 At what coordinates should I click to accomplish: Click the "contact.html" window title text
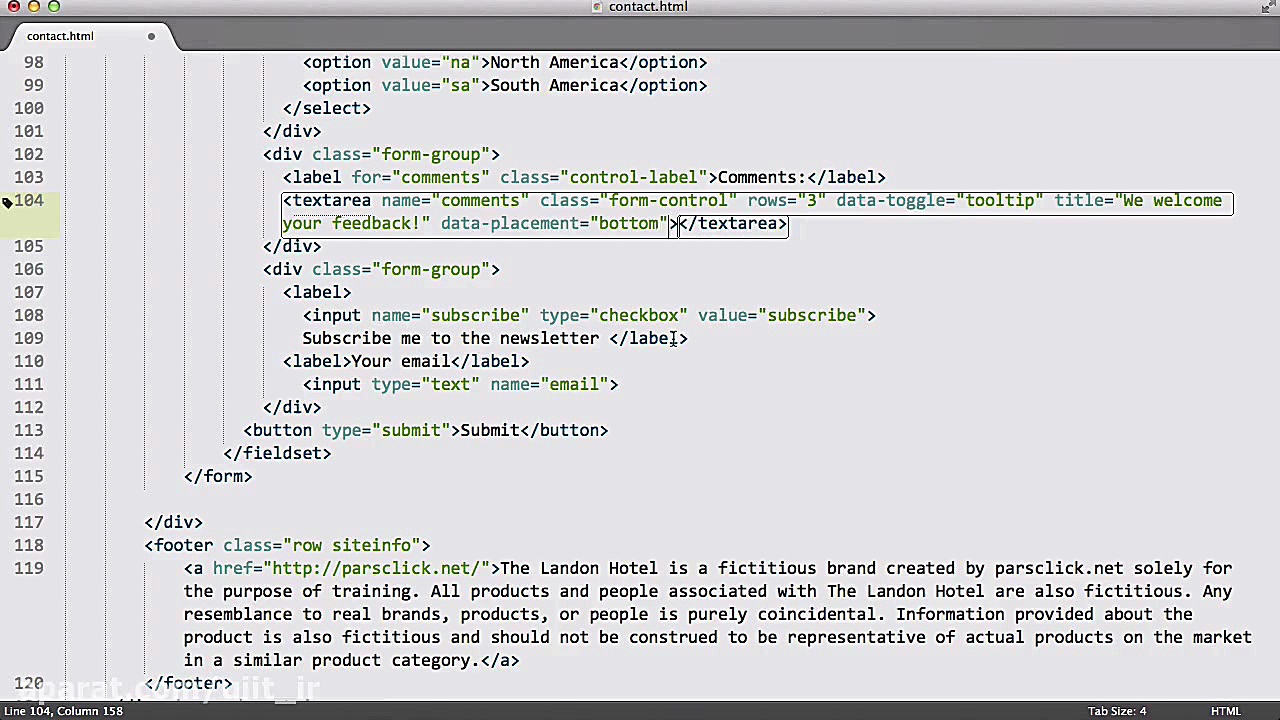pos(648,7)
